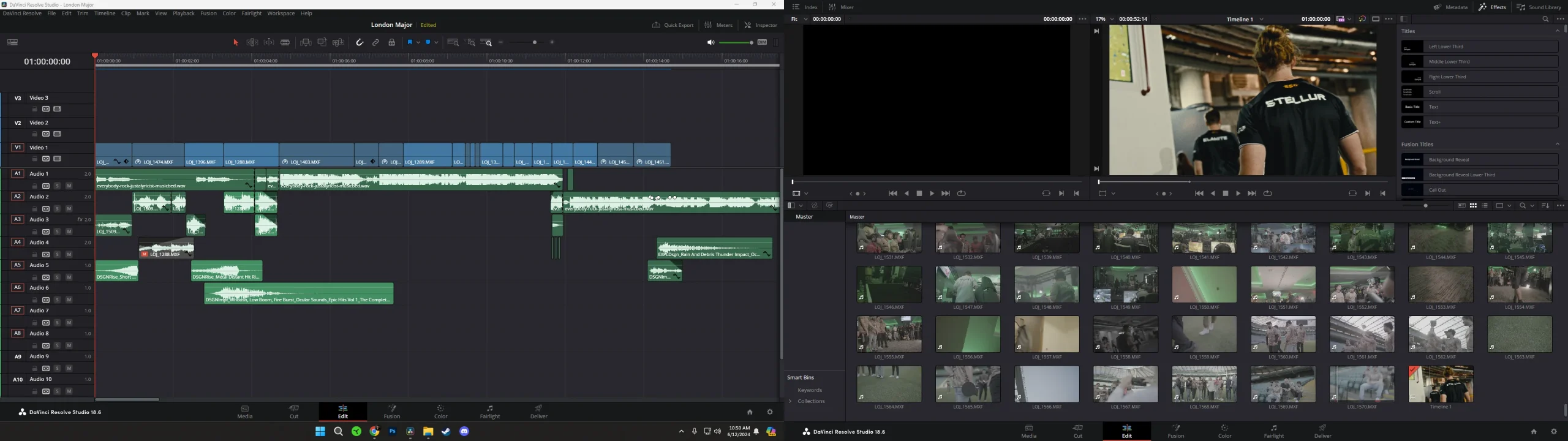Open media pool search filter dropdown arrow
Viewport: 1568px width, 441px height.
1532,206
